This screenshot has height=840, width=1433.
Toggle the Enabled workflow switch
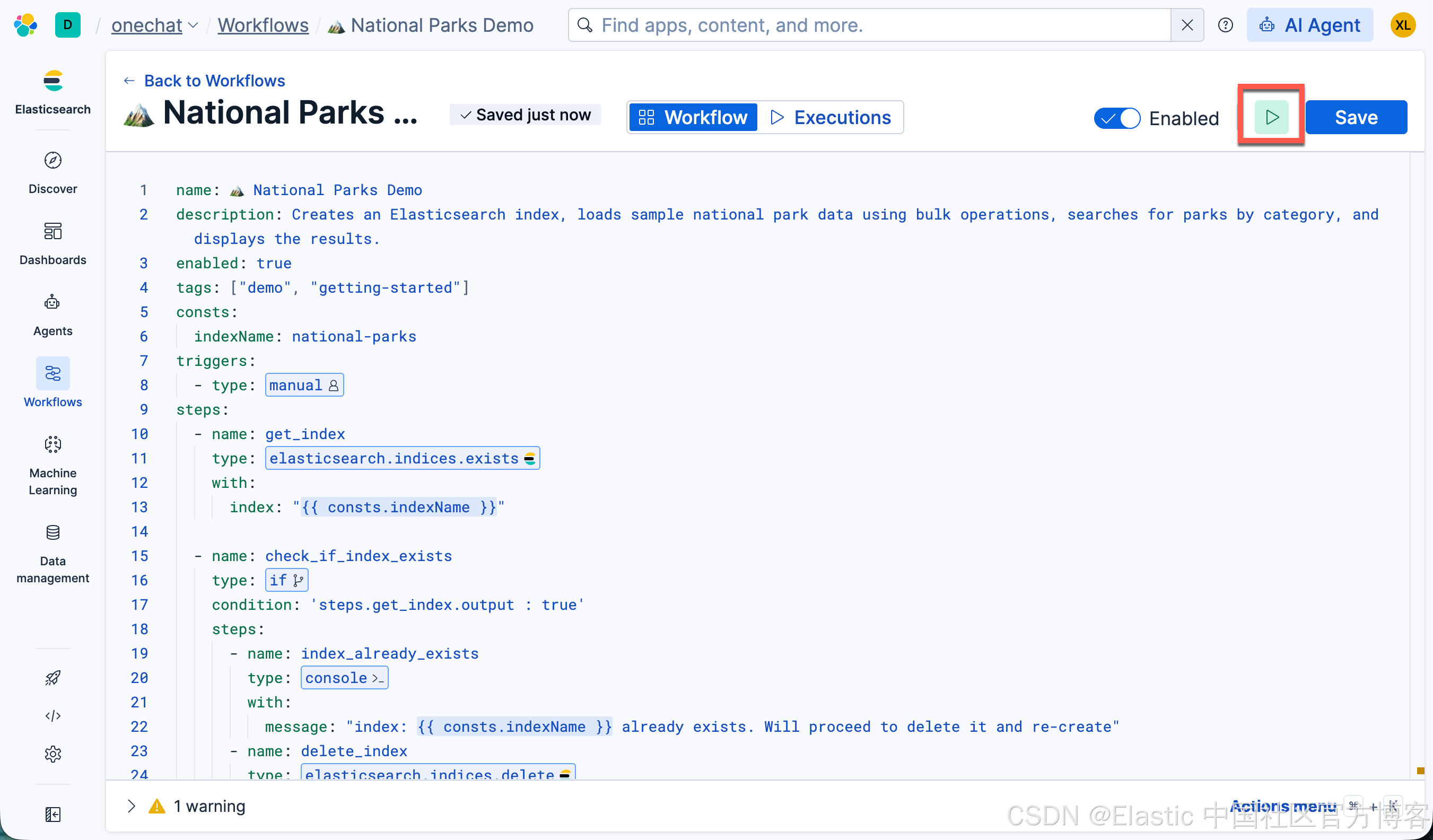[x=1117, y=118]
